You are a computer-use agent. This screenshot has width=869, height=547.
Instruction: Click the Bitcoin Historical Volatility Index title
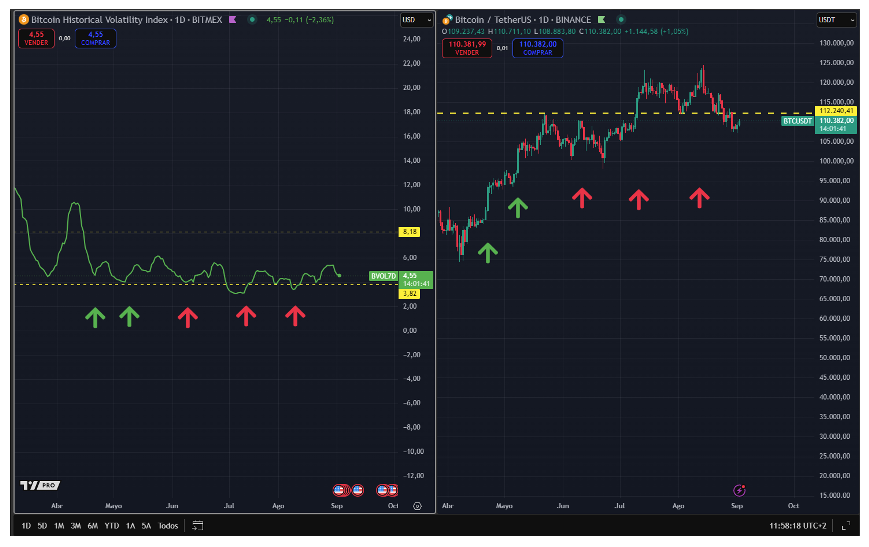click(x=99, y=19)
